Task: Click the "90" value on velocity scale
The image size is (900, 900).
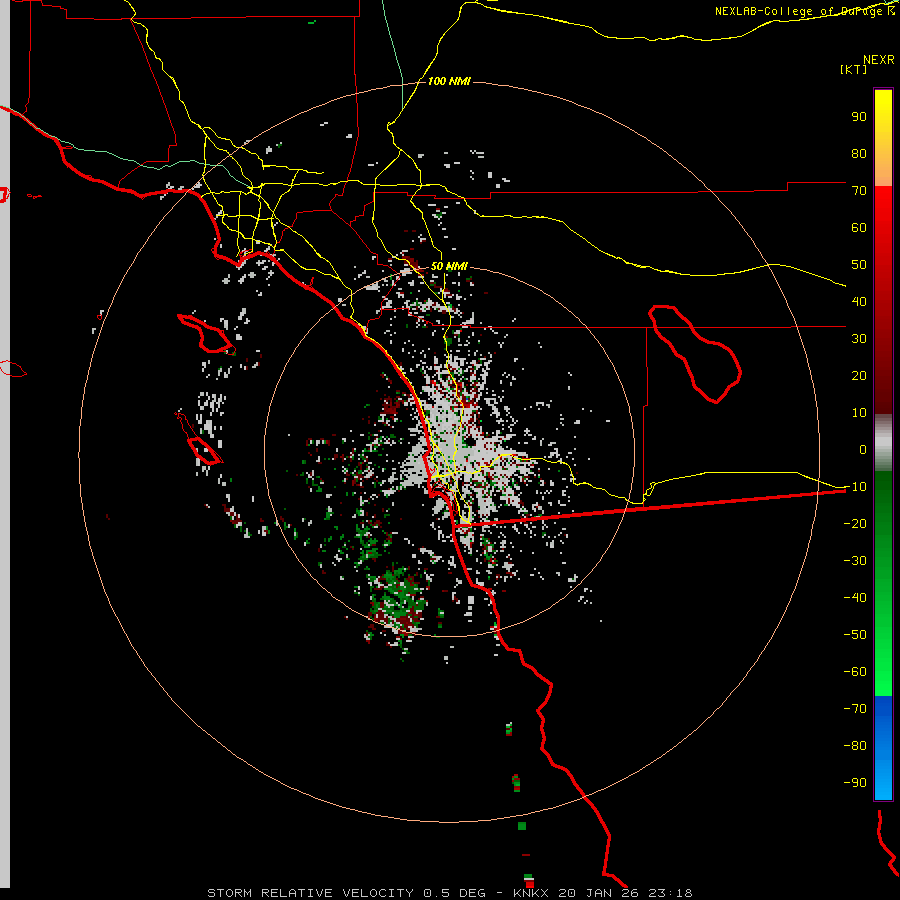Action: [859, 117]
